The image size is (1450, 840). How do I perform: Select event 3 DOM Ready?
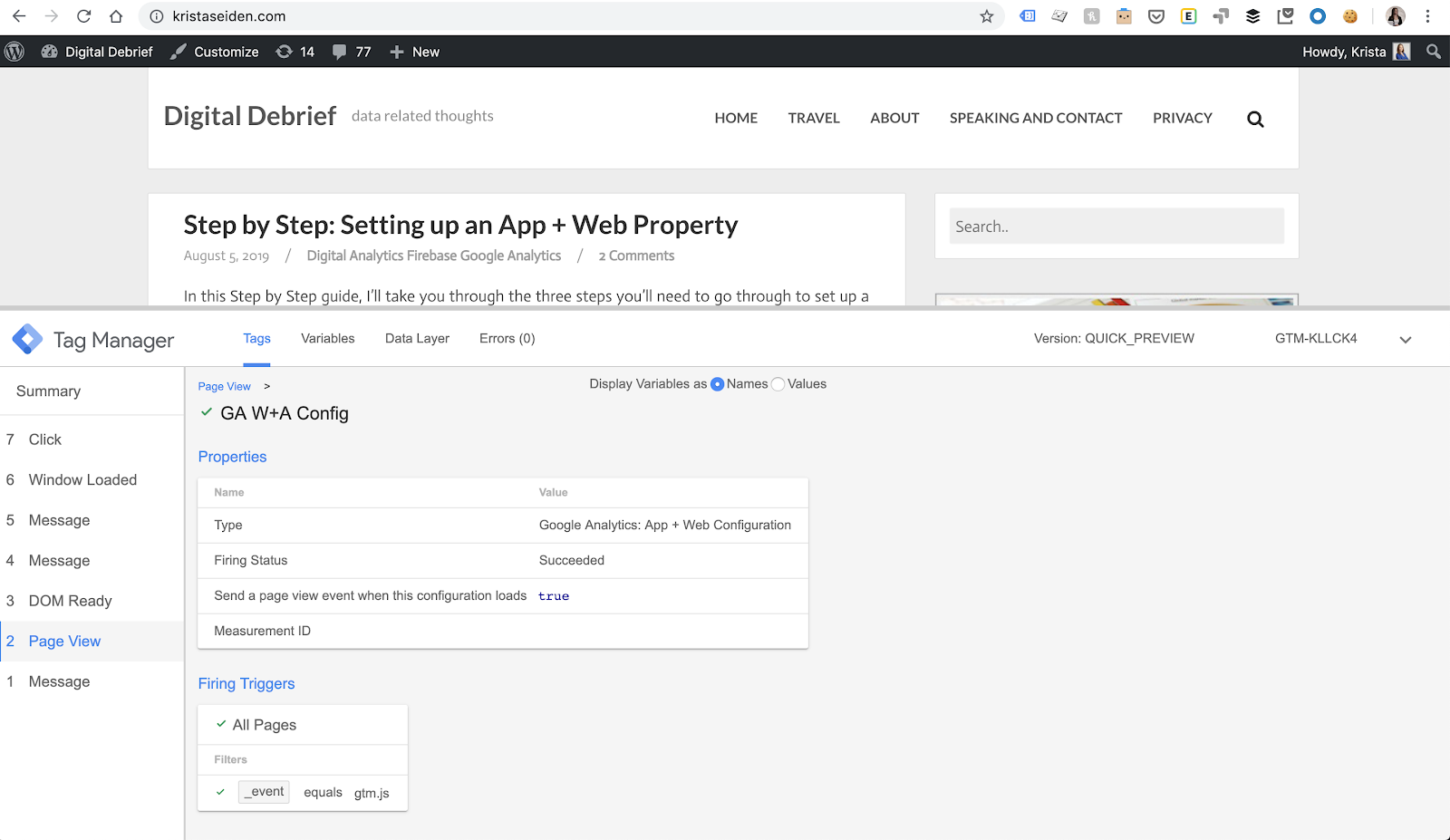92,601
